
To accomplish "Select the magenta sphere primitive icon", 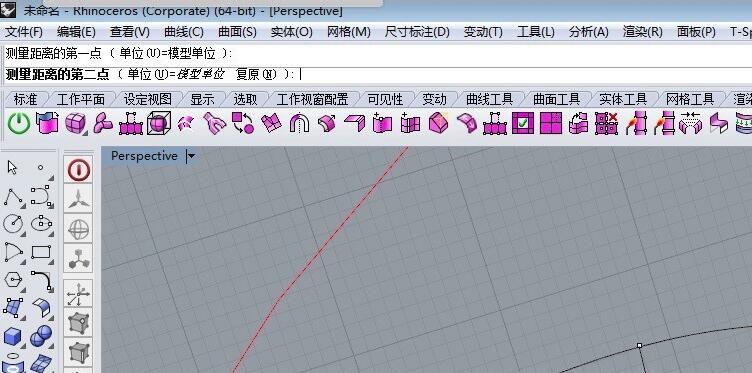I will pos(75,124).
